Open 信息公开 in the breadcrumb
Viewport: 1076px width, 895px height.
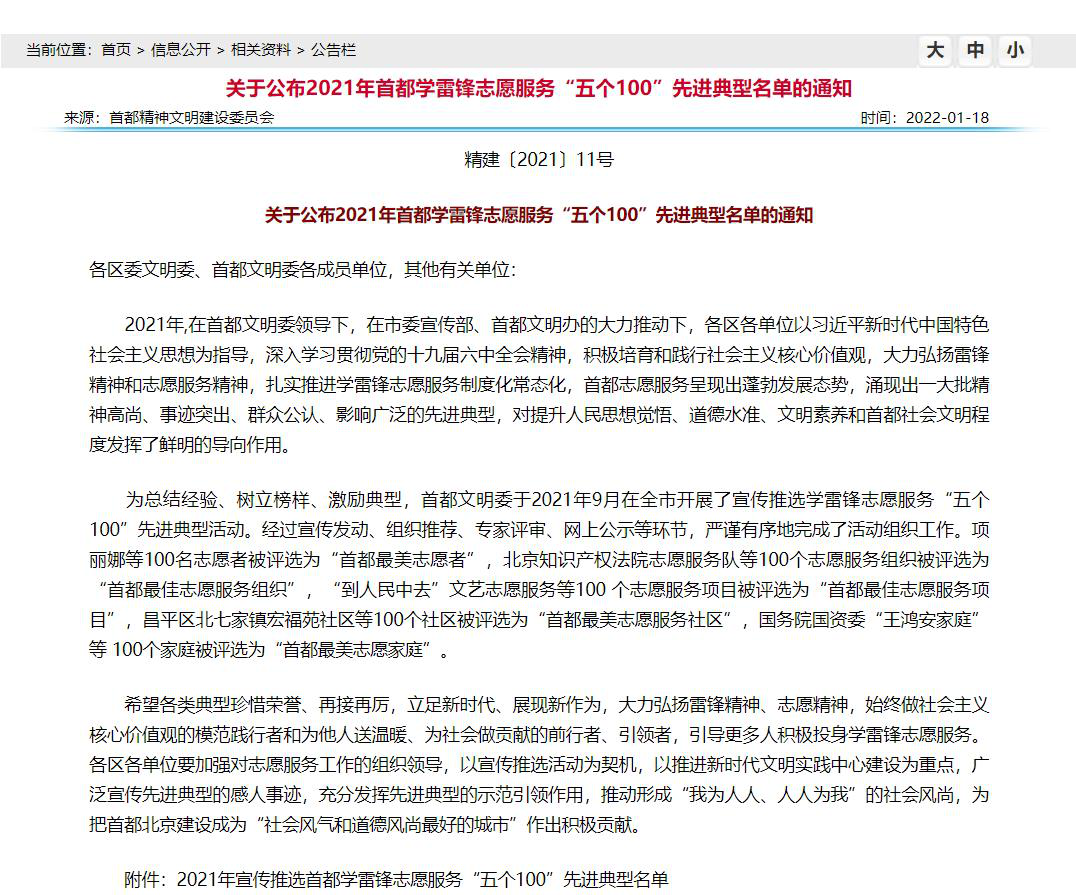(181, 50)
